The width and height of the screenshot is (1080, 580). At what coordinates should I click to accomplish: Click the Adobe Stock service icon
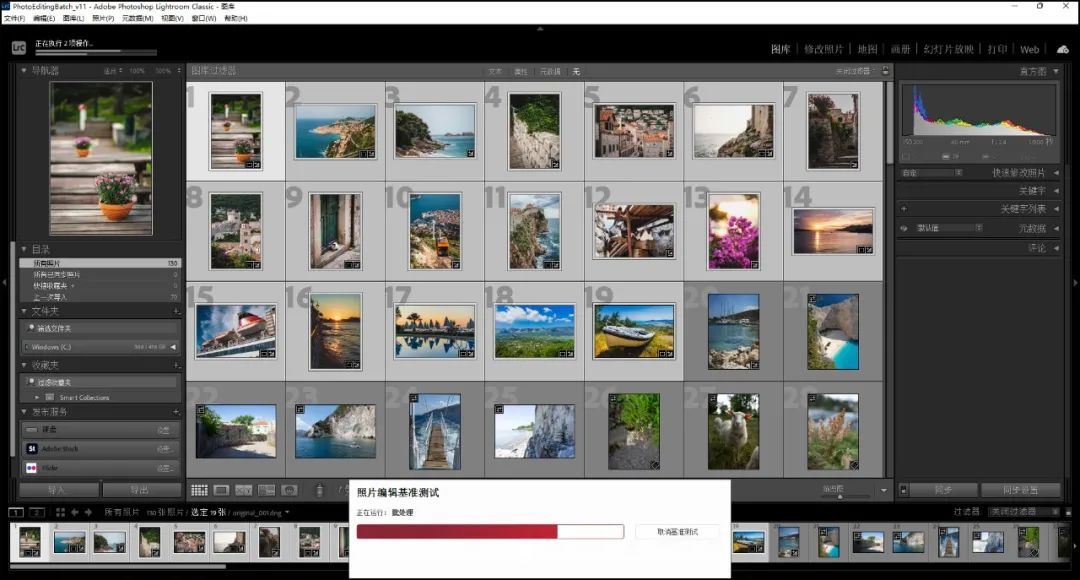point(32,448)
